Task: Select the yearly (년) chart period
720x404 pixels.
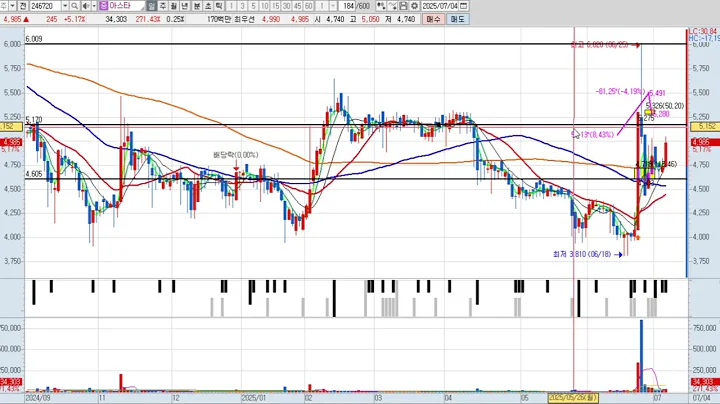Action: tap(185, 6)
